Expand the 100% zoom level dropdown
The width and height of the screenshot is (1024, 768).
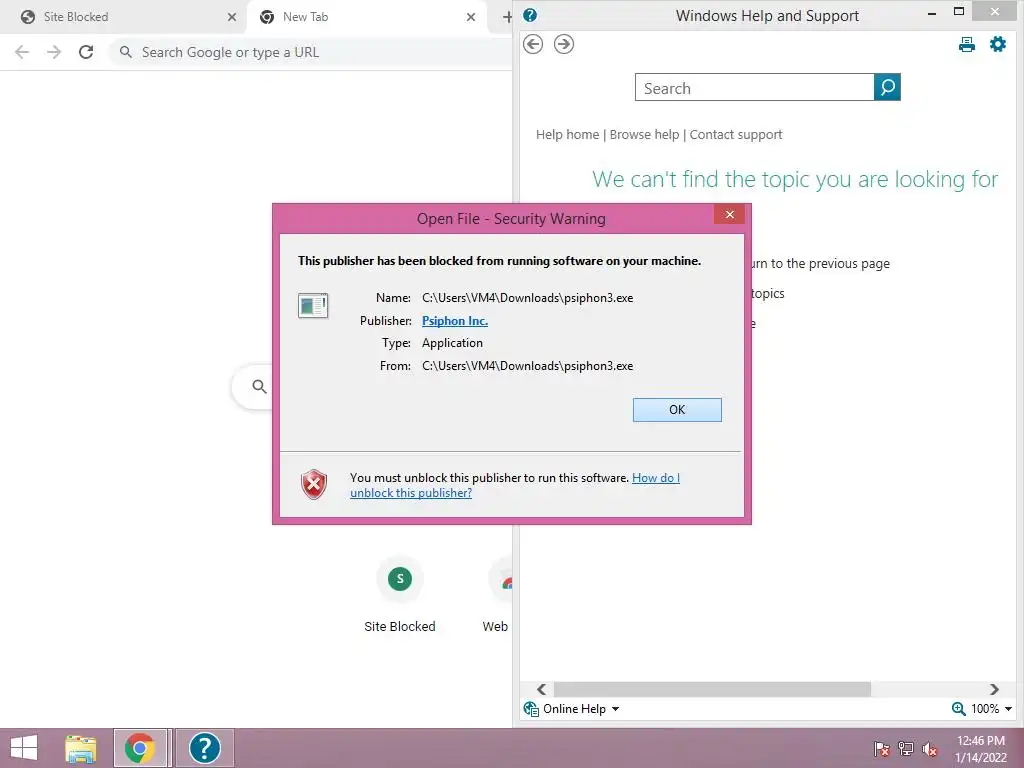coord(1008,709)
